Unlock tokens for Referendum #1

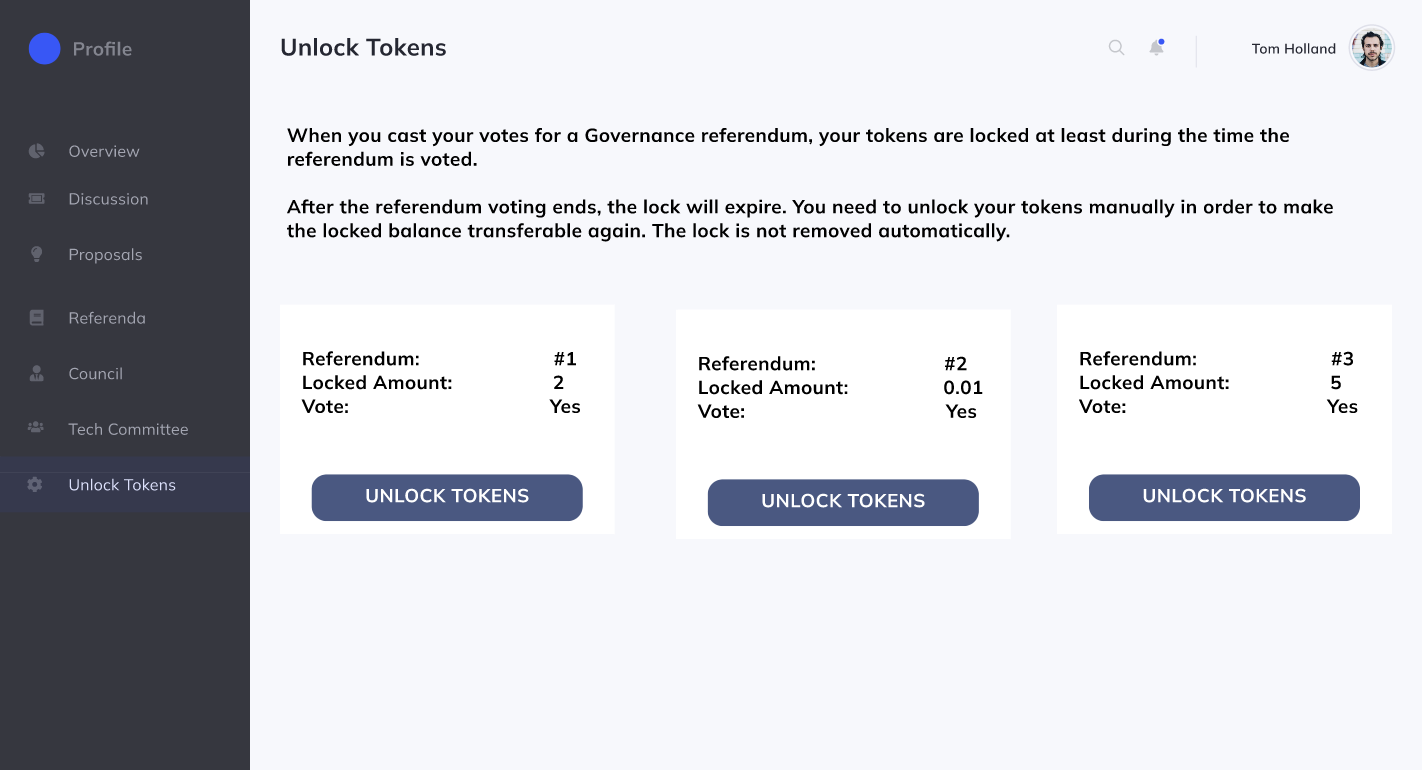click(x=447, y=497)
